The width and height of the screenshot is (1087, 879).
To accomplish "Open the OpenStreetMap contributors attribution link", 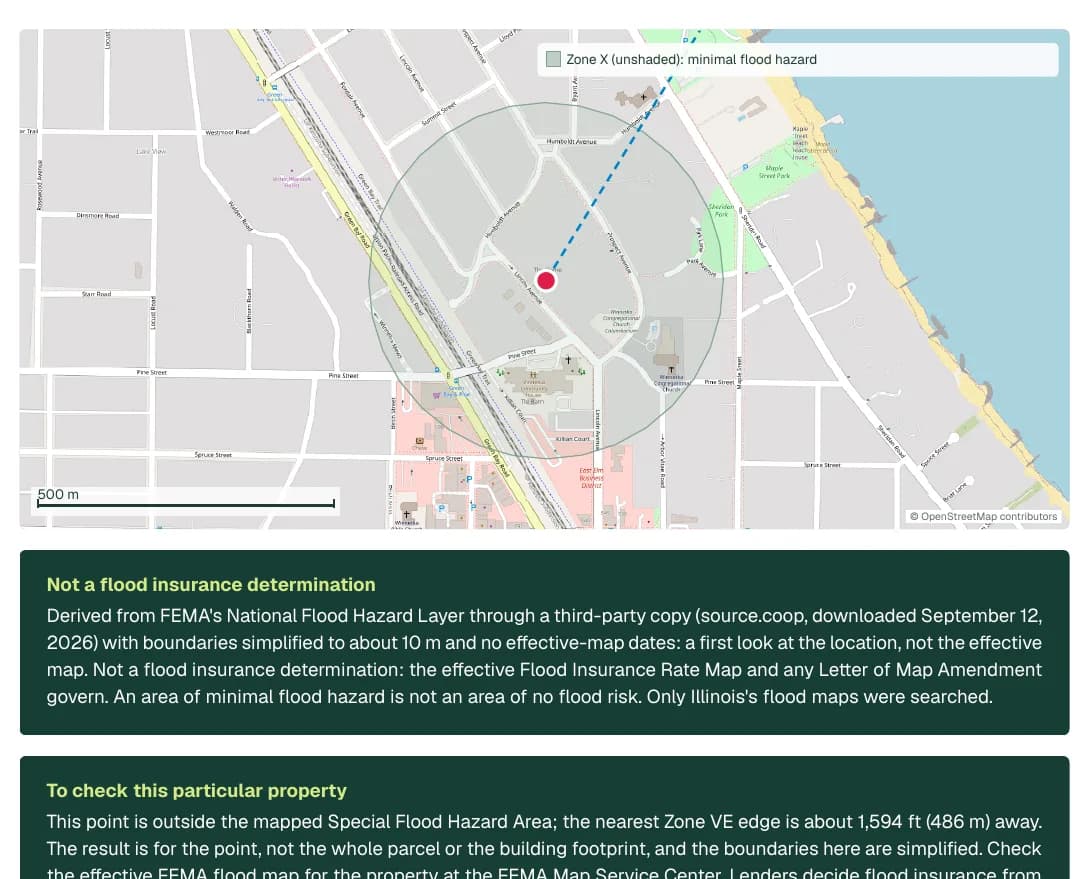I will [x=984, y=516].
